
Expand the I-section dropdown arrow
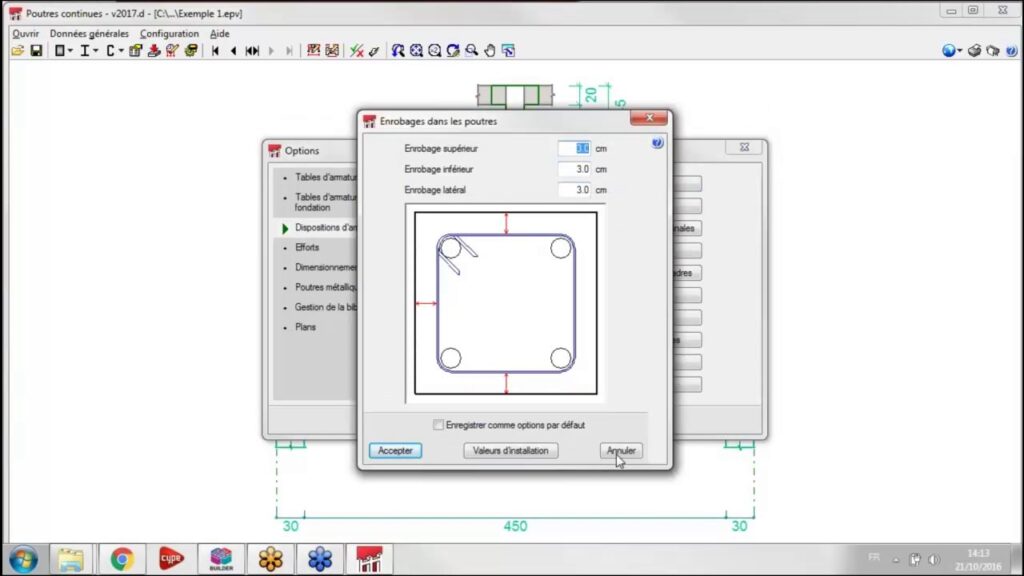coord(96,50)
